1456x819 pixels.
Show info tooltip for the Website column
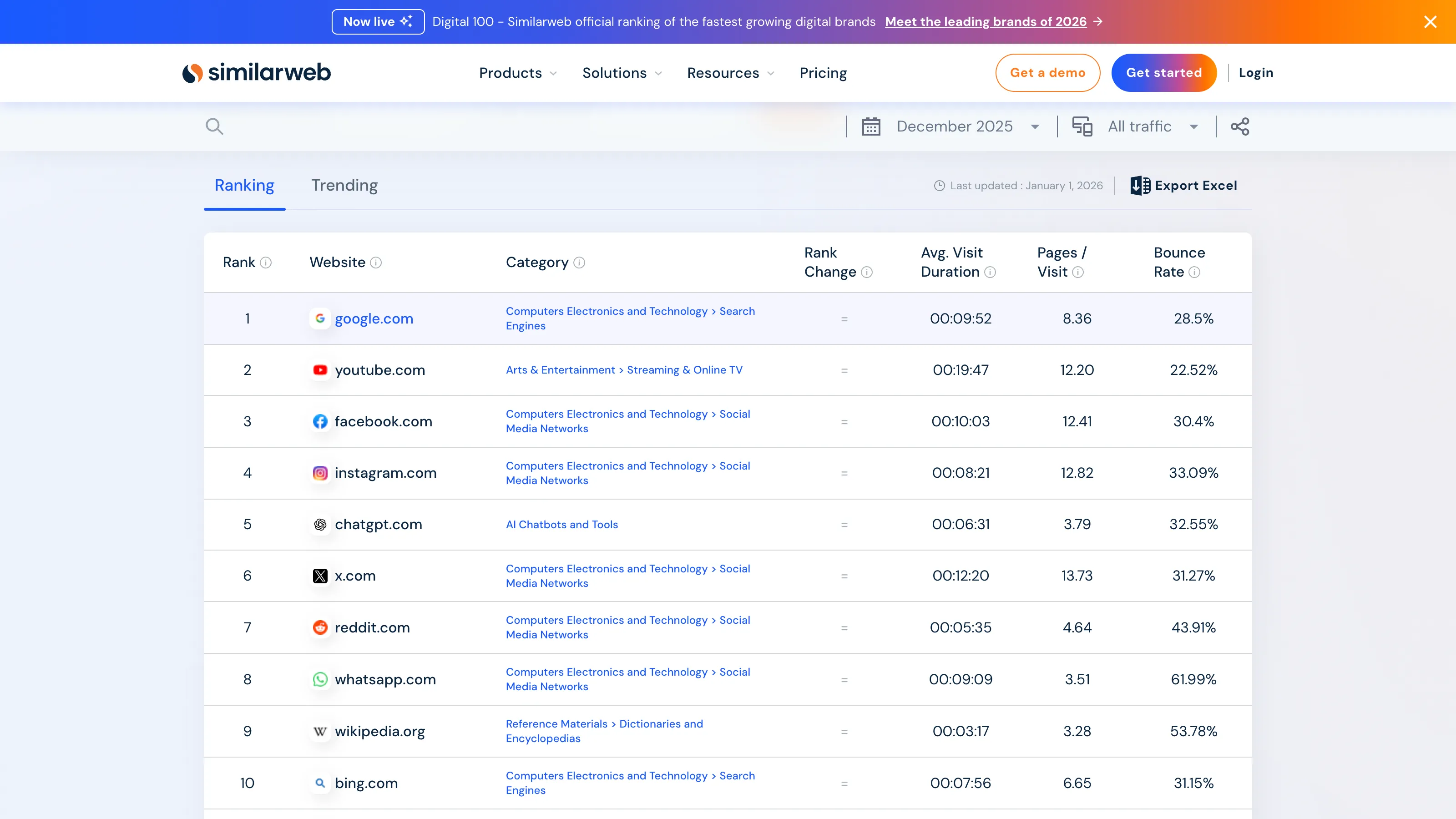376,262
